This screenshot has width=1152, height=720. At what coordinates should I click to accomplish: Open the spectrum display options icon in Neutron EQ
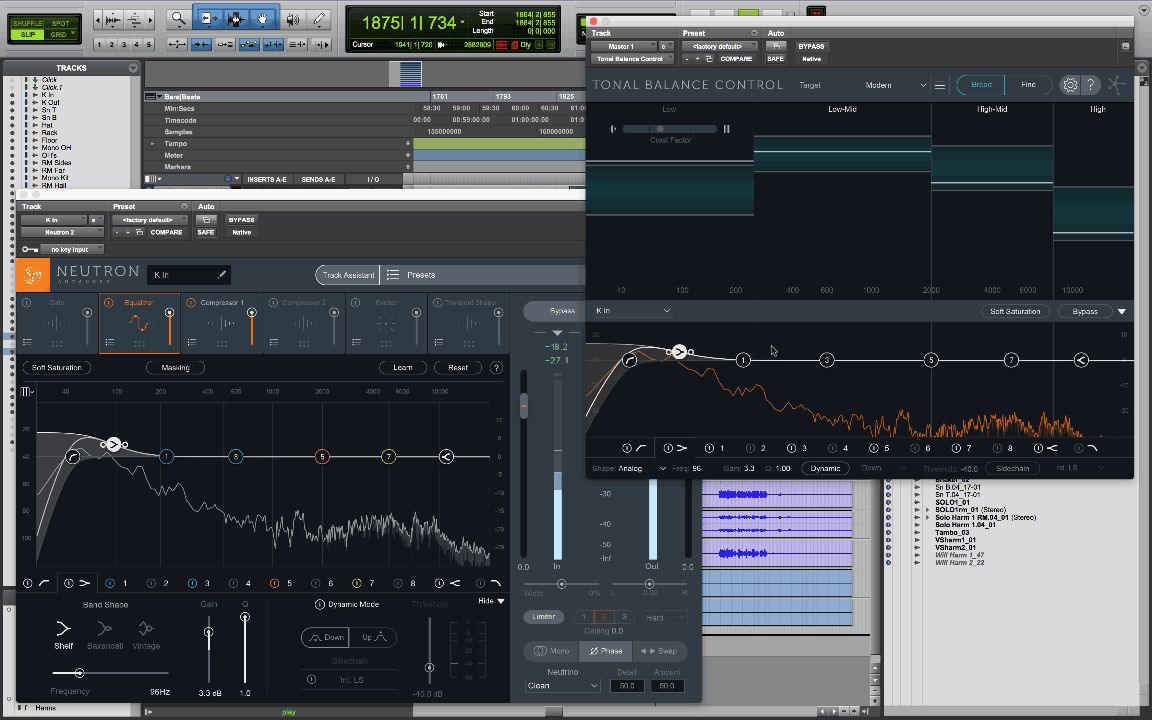coord(26,392)
